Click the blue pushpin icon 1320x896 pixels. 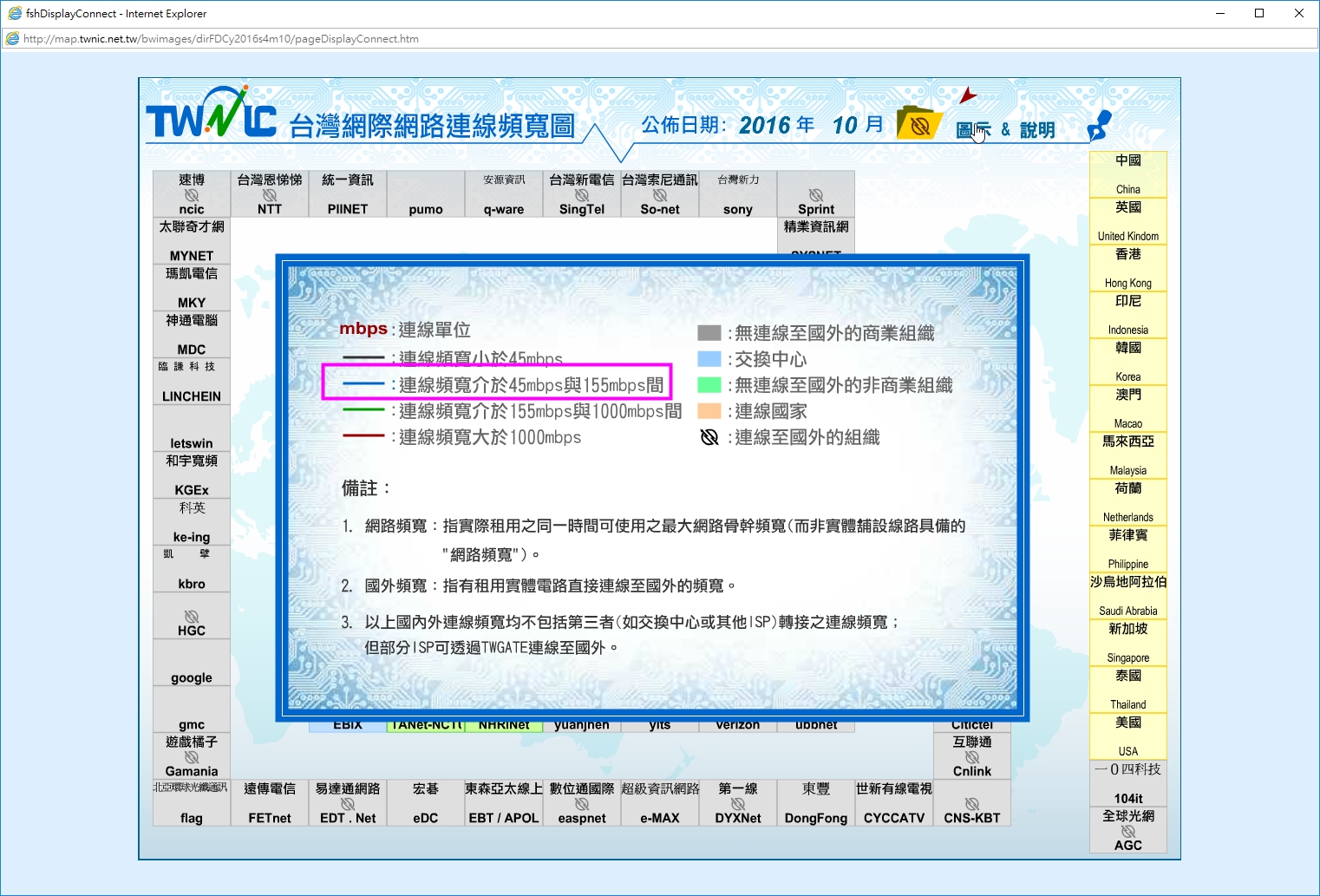pos(1099,126)
